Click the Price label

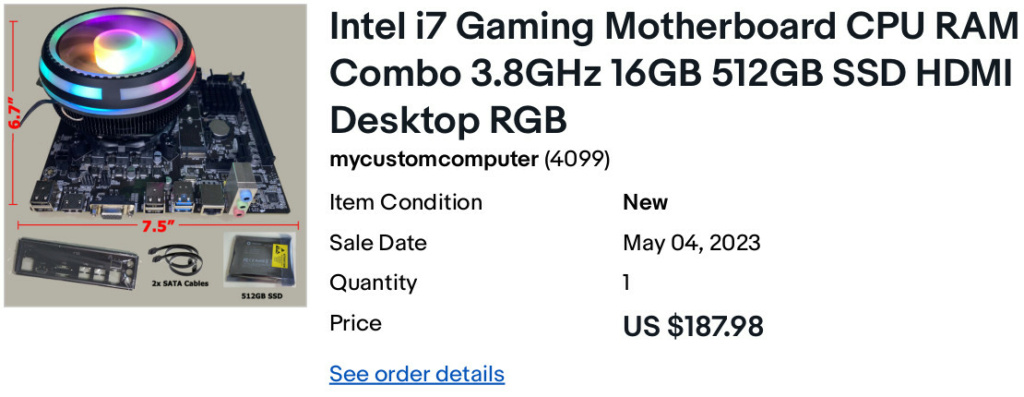click(355, 323)
